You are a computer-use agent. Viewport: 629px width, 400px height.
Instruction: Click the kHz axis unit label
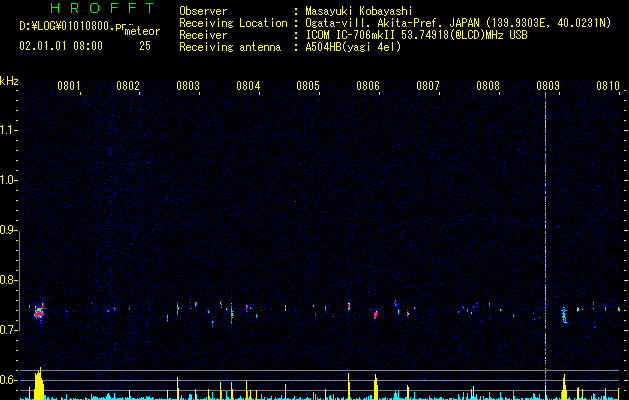pos(9,81)
